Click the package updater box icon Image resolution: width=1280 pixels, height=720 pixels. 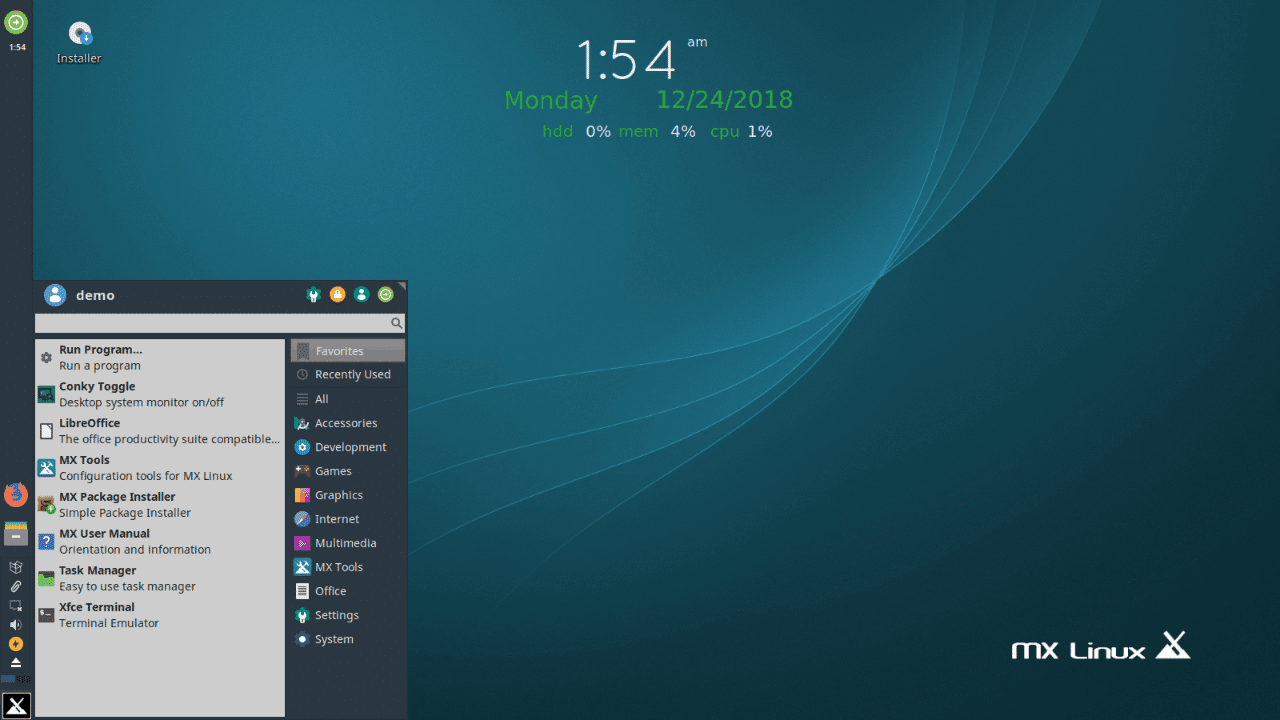pos(16,567)
